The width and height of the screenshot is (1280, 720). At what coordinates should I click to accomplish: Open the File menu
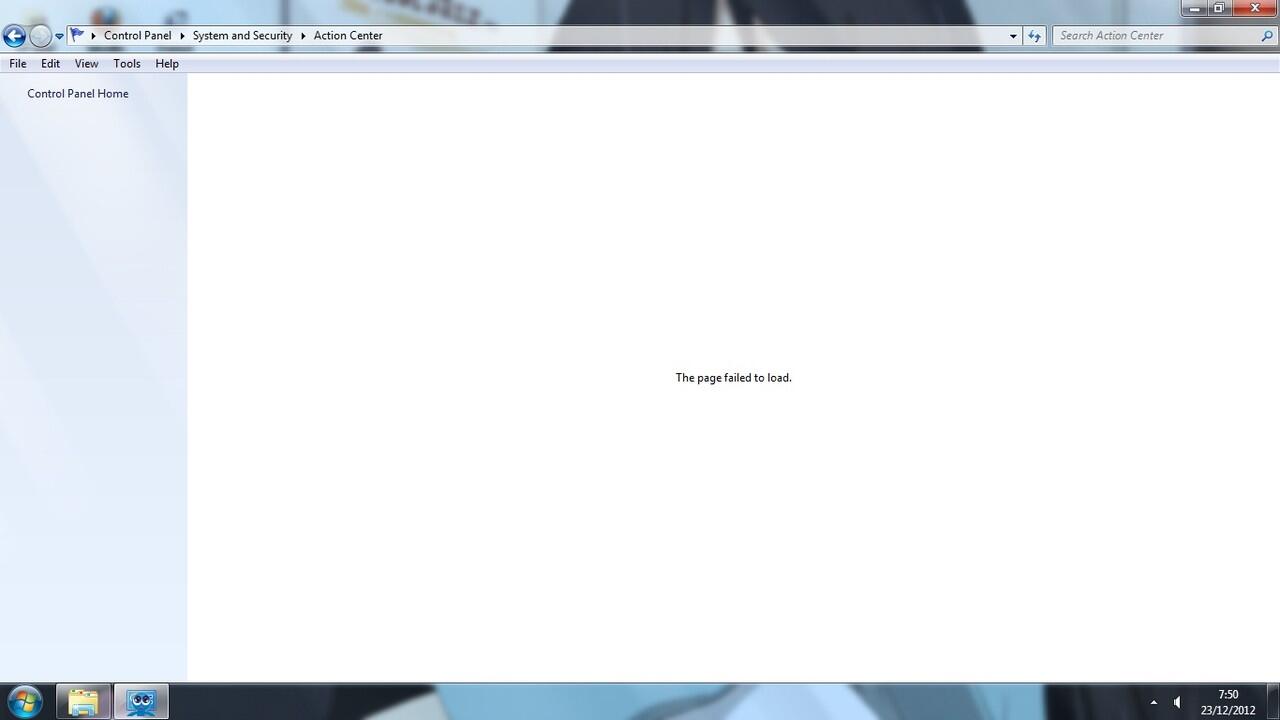(18, 64)
